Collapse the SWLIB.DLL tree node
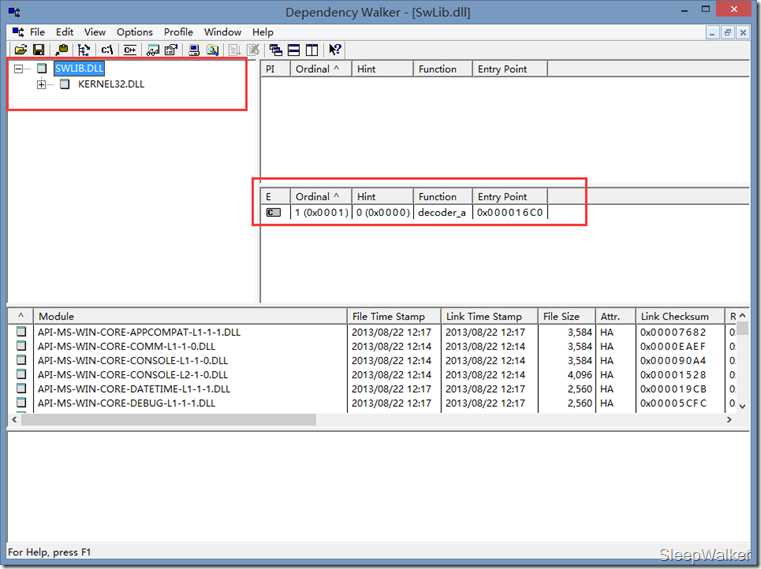 [x=18, y=68]
